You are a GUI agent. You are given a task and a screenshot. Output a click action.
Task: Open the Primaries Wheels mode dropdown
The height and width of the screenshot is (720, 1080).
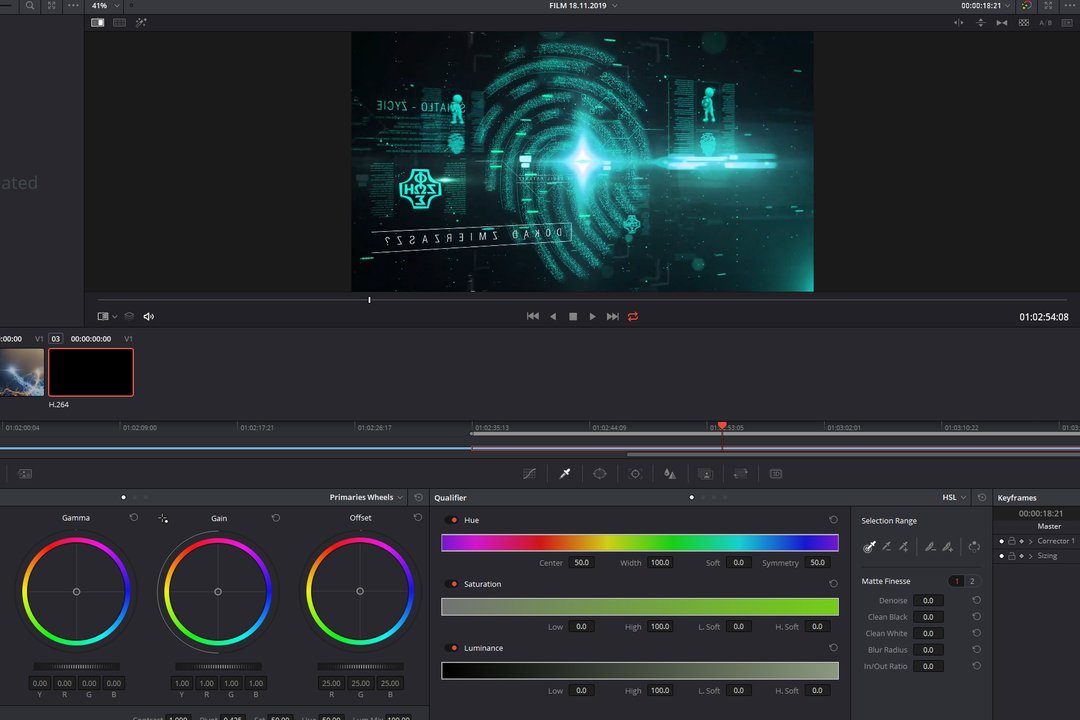click(366, 497)
